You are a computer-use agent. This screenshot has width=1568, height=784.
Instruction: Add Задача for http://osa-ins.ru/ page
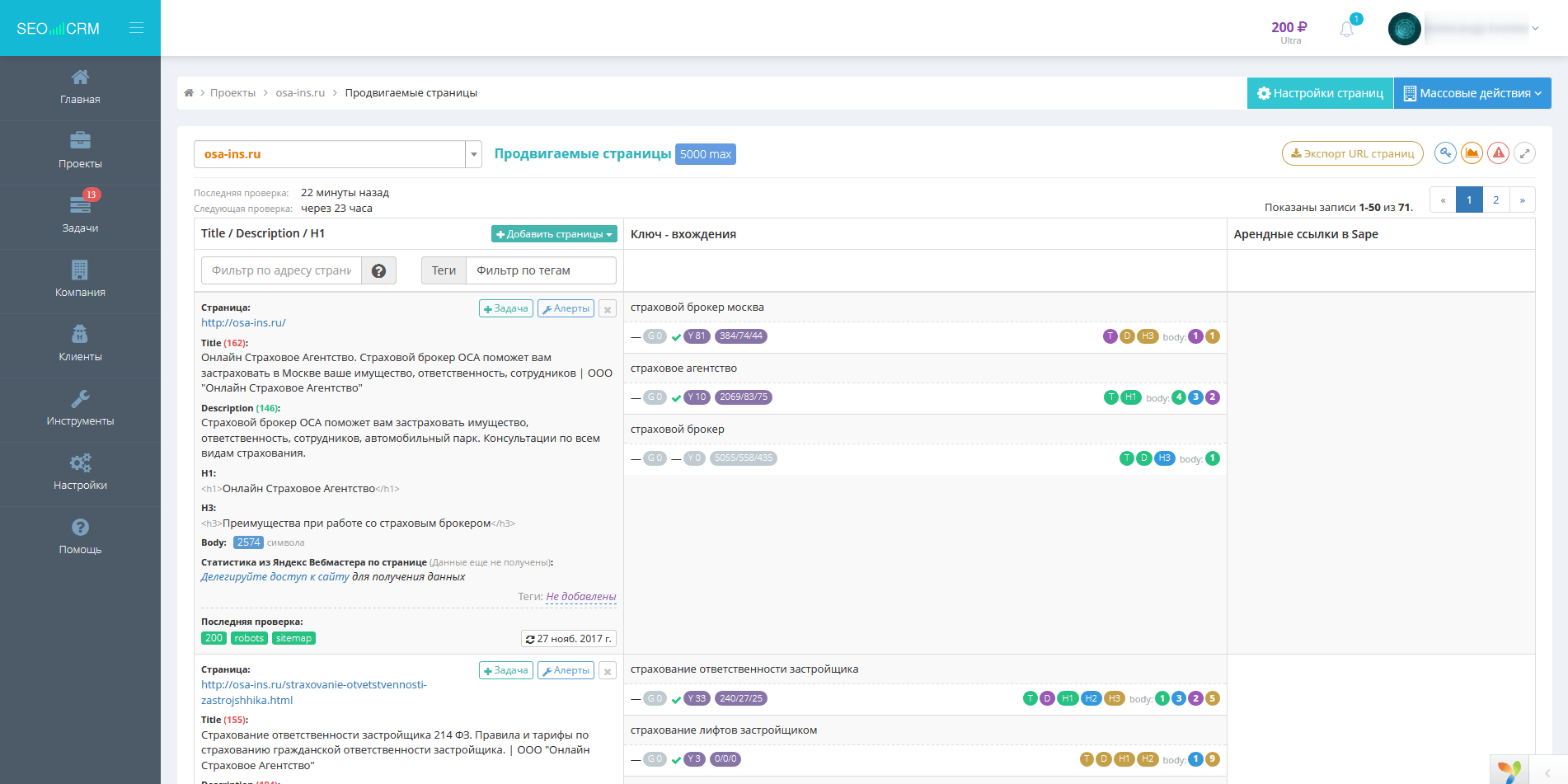tap(505, 309)
